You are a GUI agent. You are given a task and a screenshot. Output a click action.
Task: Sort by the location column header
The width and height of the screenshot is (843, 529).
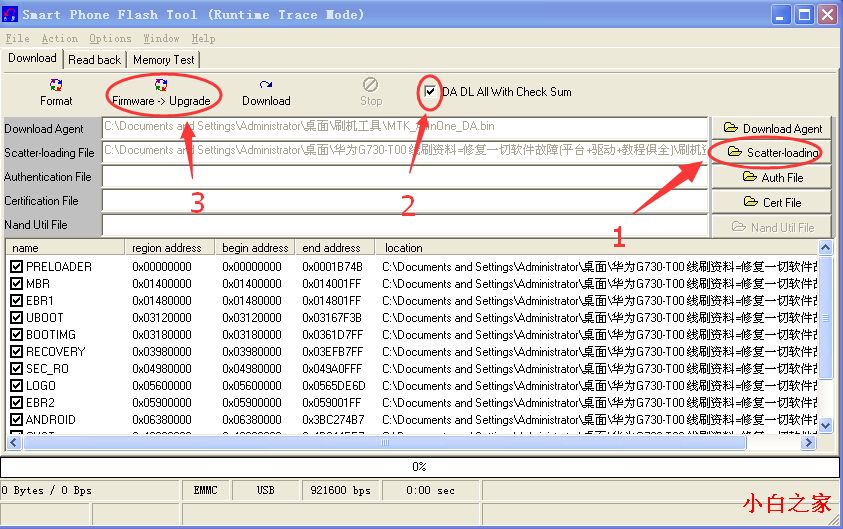click(x=596, y=248)
